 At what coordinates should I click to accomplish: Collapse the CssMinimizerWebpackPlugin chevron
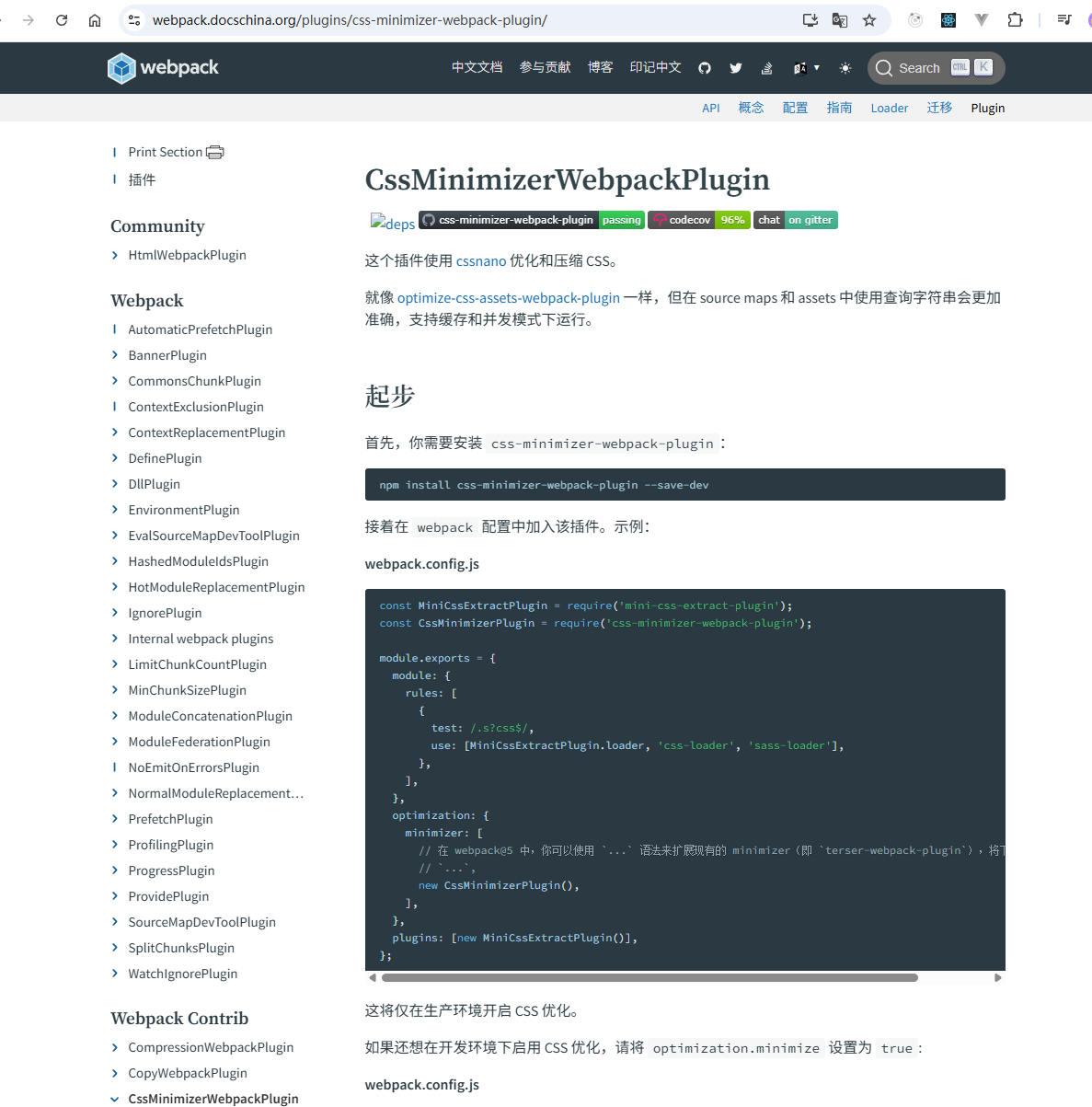pos(115,1099)
